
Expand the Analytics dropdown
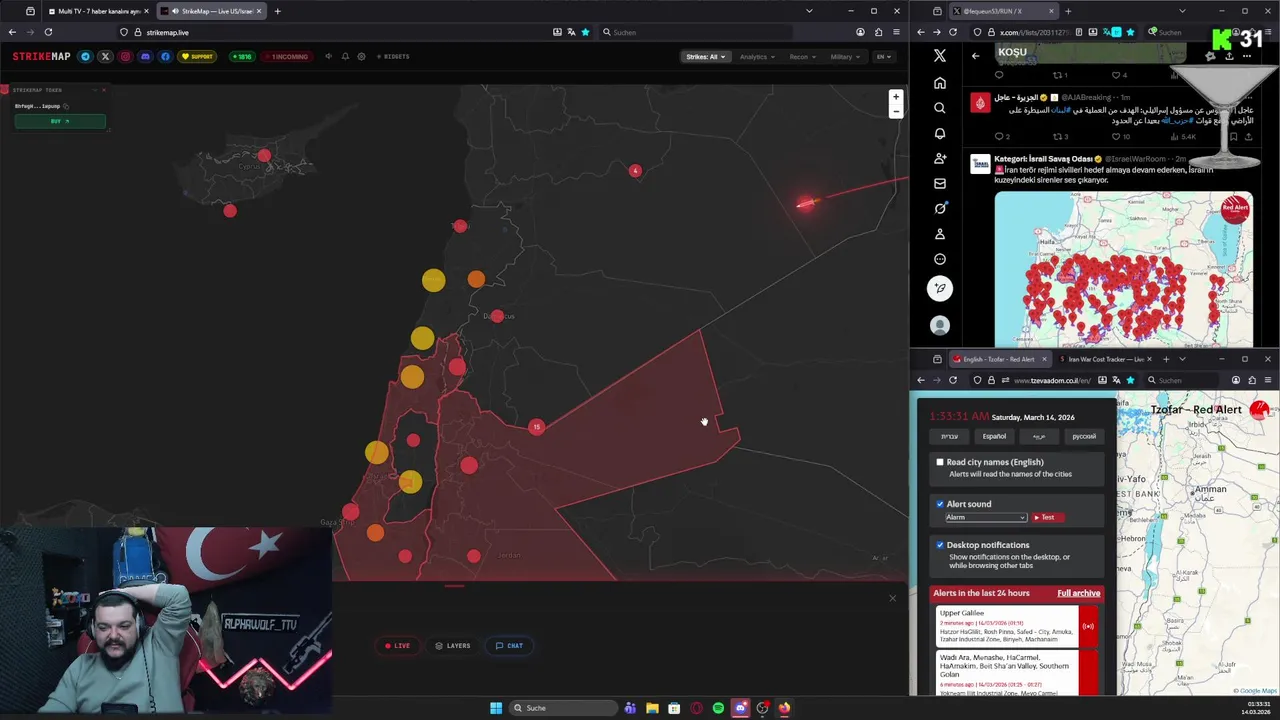point(757,57)
